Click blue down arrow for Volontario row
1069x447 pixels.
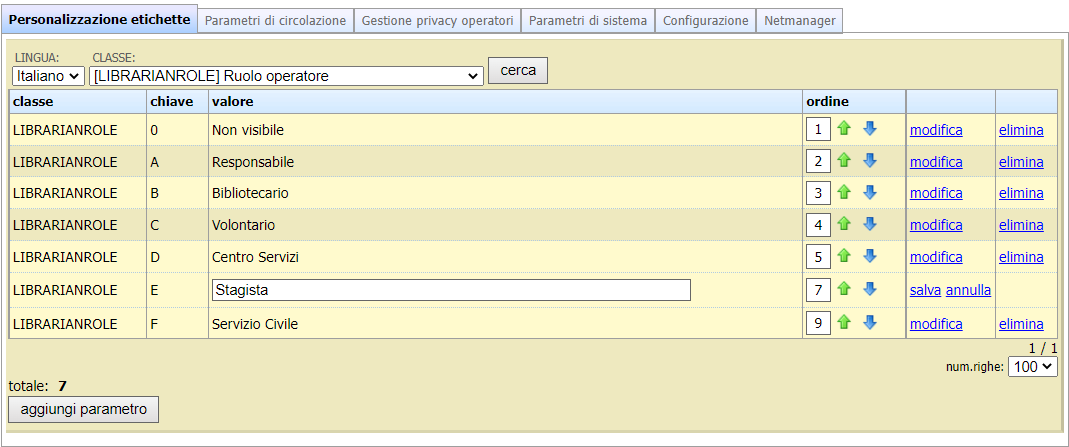869,225
